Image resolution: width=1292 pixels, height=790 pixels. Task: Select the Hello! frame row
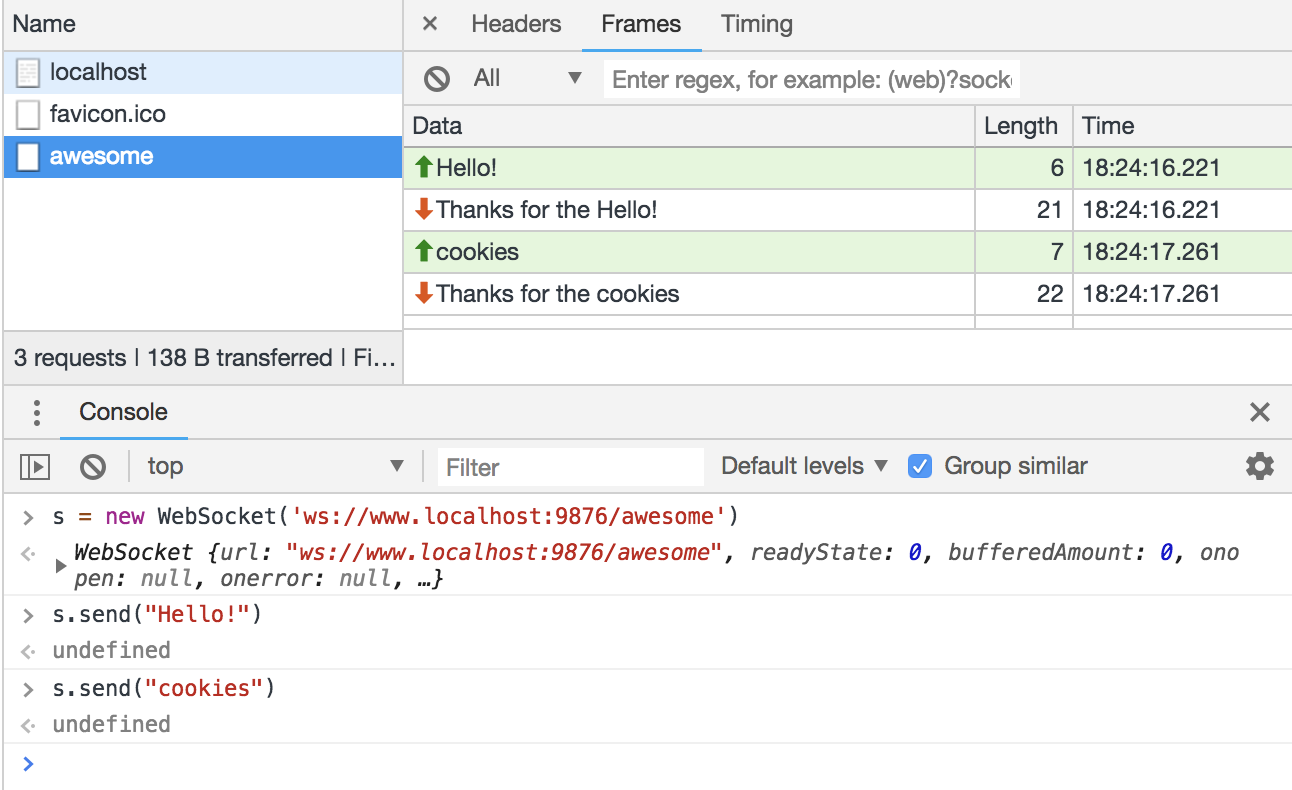coord(848,168)
